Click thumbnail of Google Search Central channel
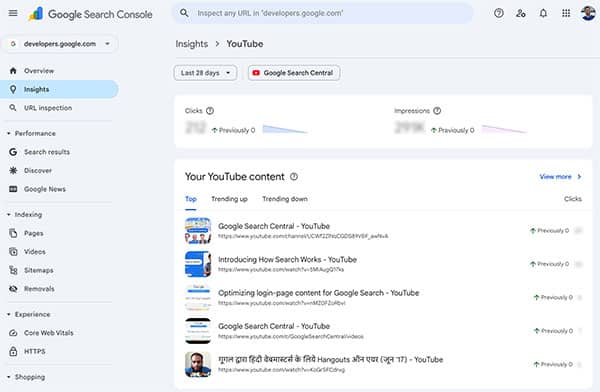This screenshot has height=392, width=600. pyautogui.click(x=198, y=230)
